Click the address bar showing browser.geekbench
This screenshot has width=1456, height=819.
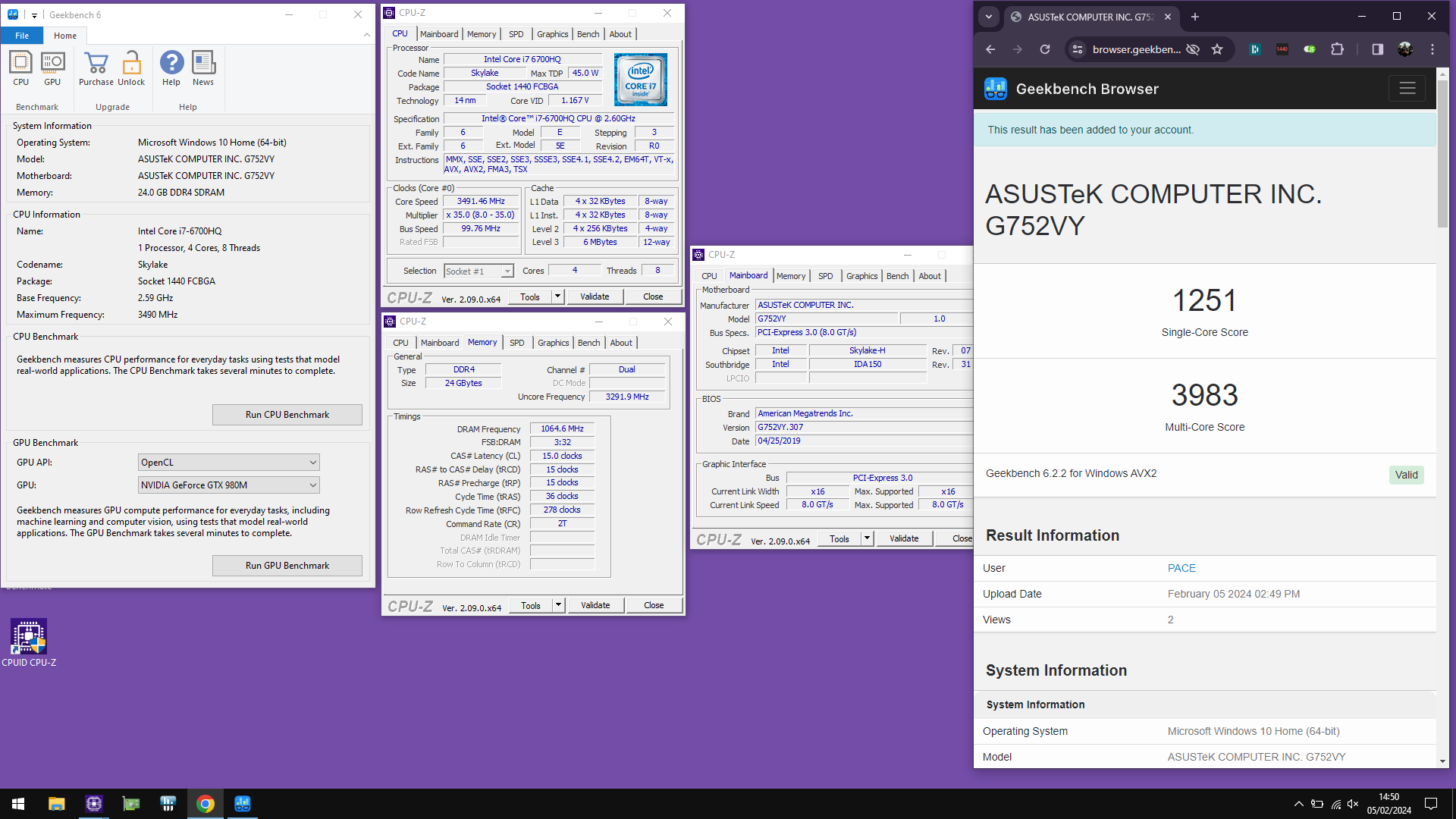[x=1136, y=49]
